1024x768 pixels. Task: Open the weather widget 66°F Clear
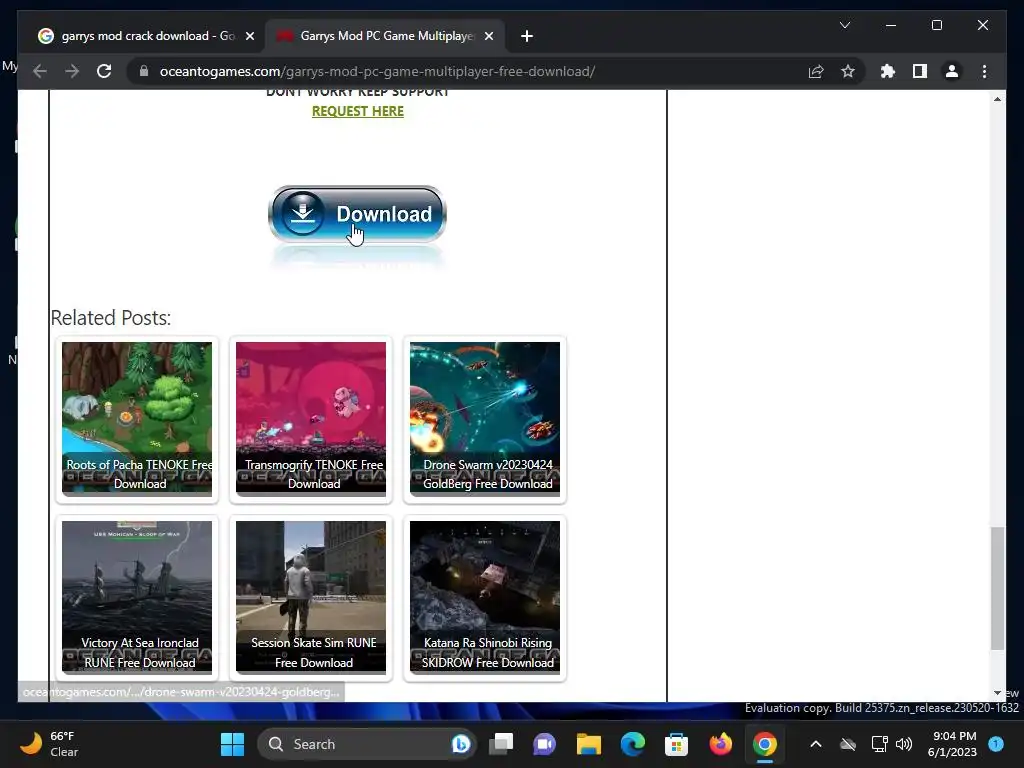tap(48, 744)
